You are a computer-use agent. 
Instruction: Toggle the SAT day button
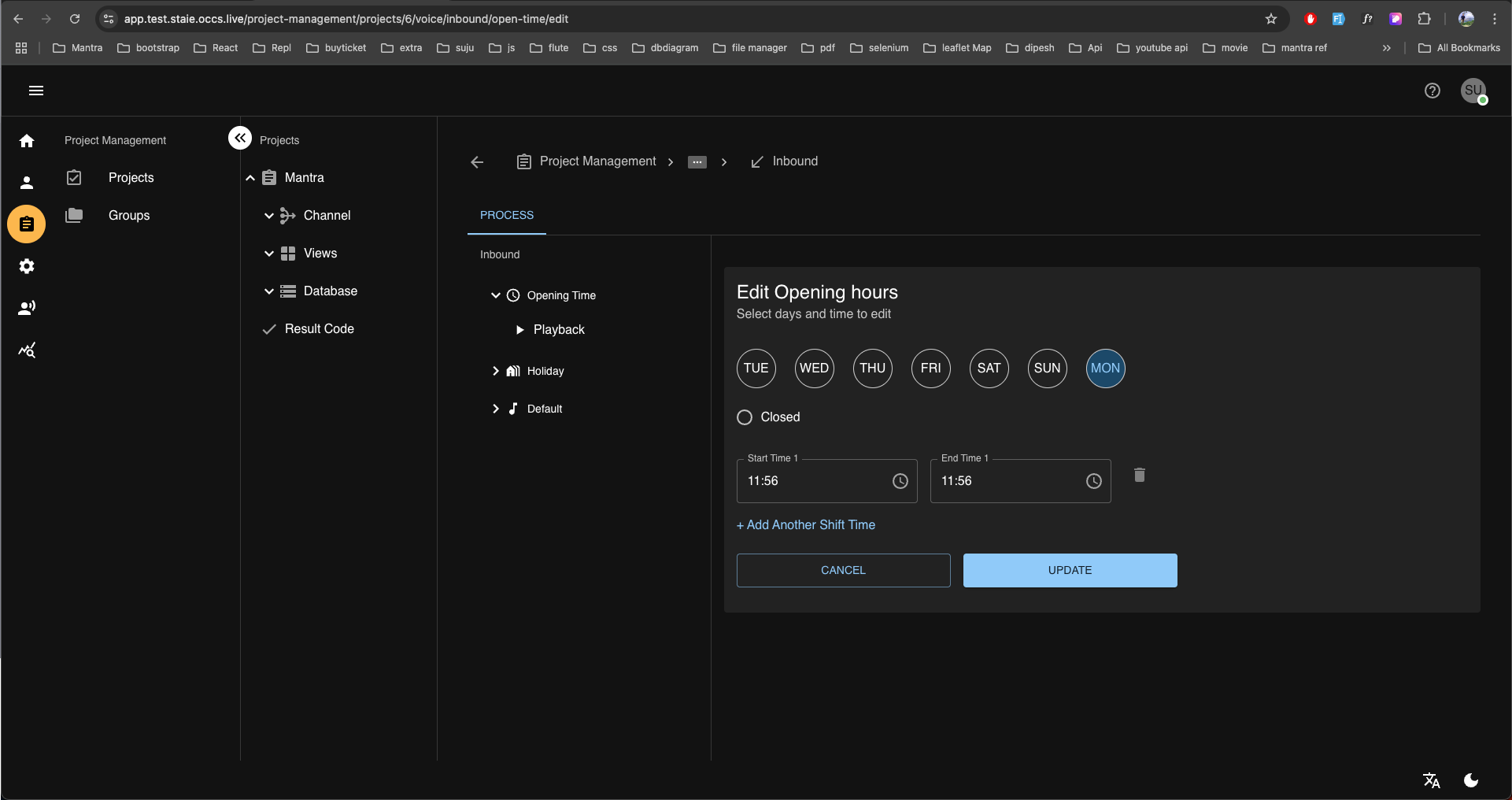(x=989, y=369)
